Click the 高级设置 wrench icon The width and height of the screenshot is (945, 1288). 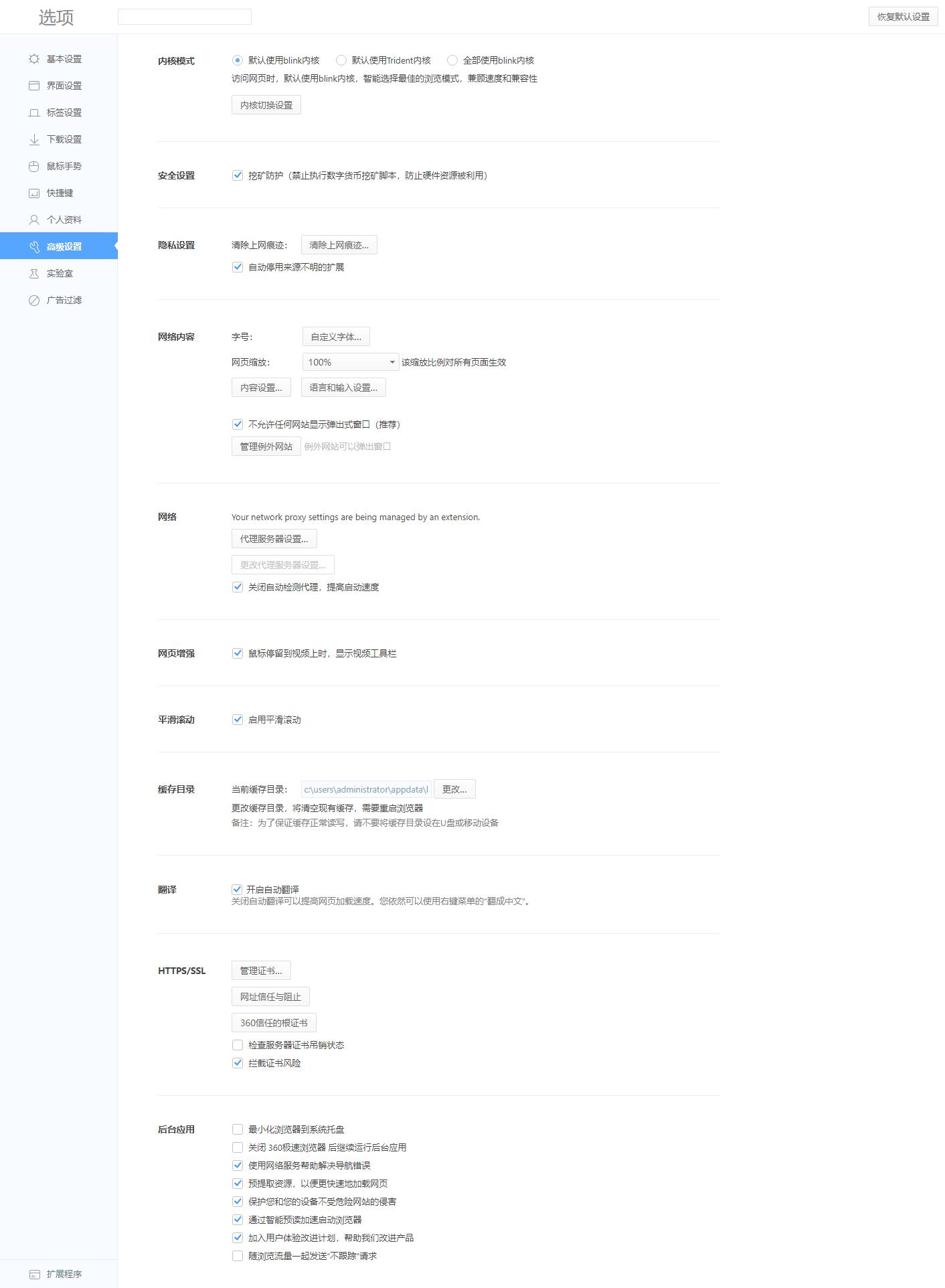(34, 246)
